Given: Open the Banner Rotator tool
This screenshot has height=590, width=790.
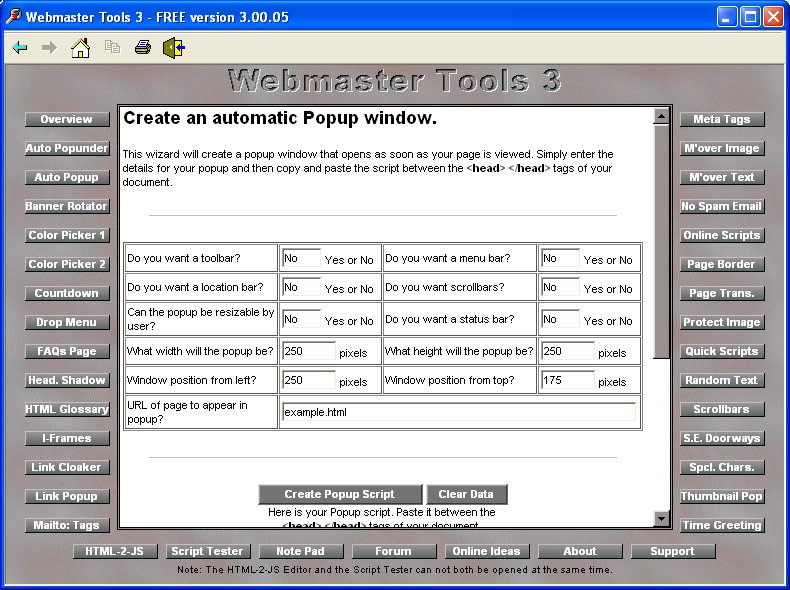Looking at the screenshot, I should tap(67, 206).
